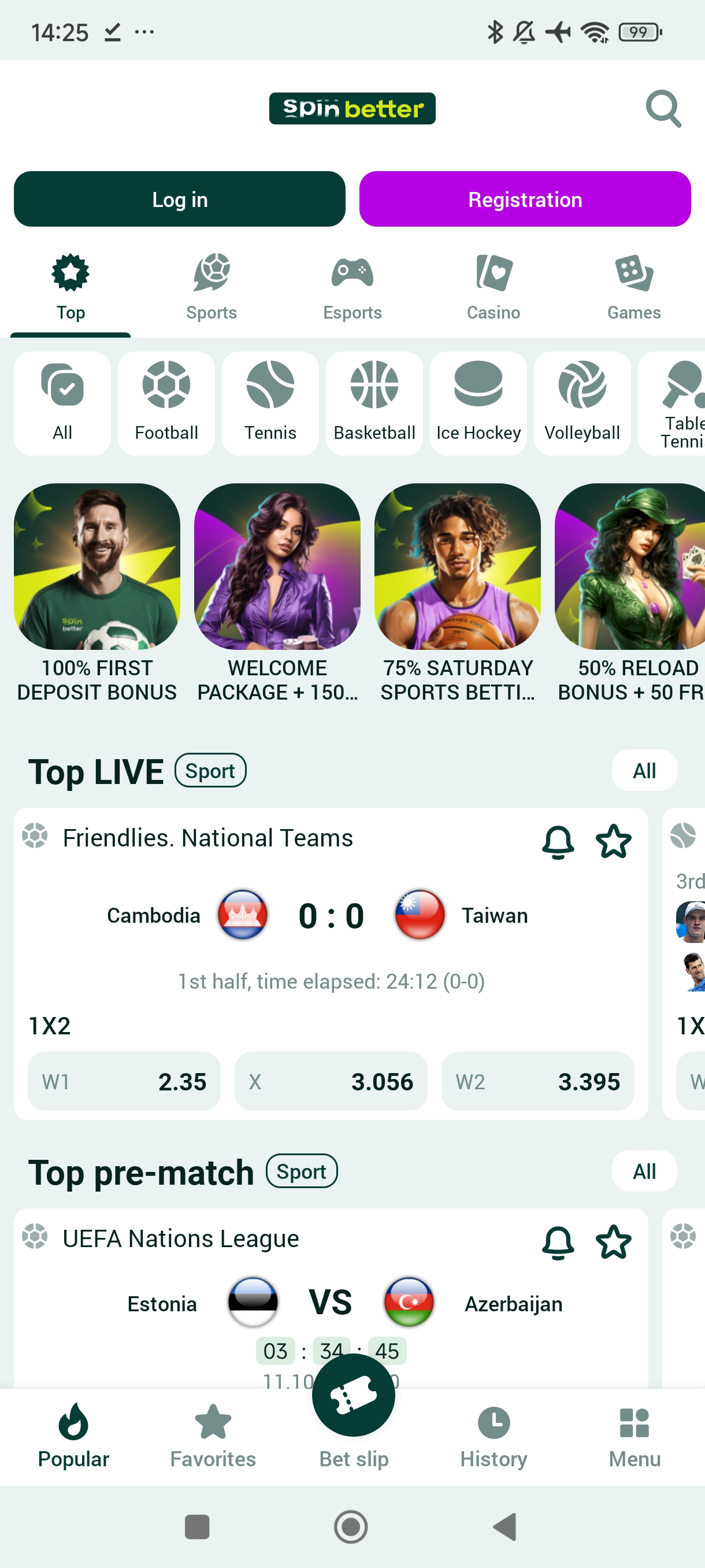The width and height of the screenshot is (705, 1568).
Task: Toggle notification bell for Cambodia vs Taiwan
Action: (x=558, y=841)
